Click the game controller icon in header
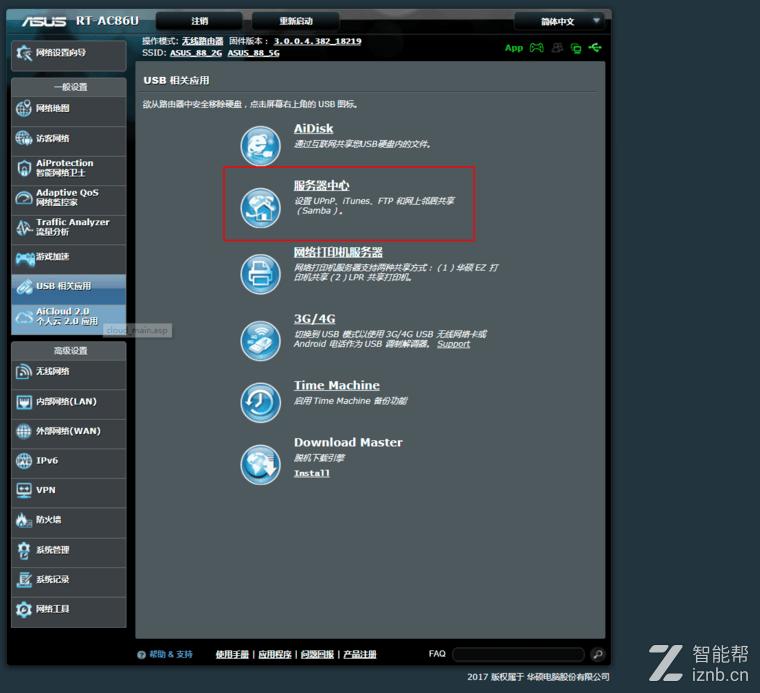Image resolution: width=760 pixels, height=693 pixels. coord(537,47)
